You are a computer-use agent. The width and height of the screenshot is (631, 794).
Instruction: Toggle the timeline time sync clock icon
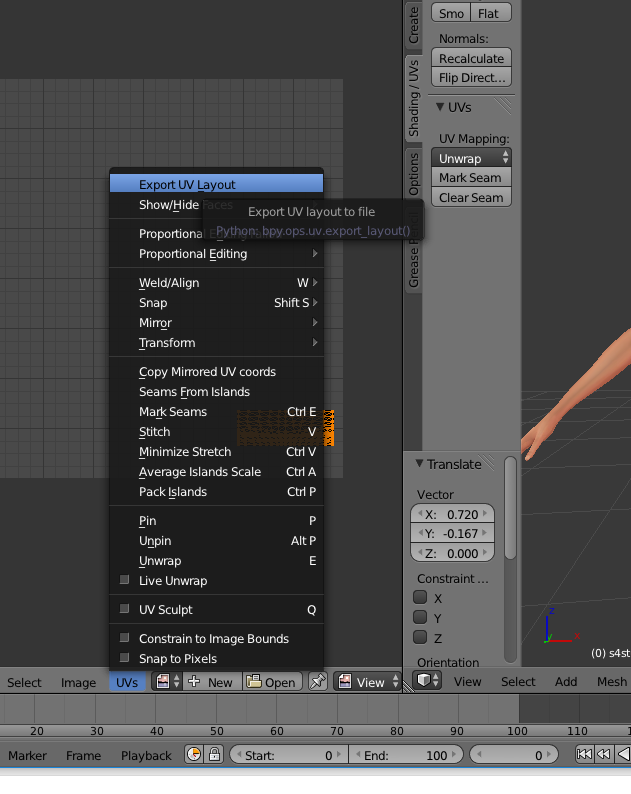coord(194,755)
